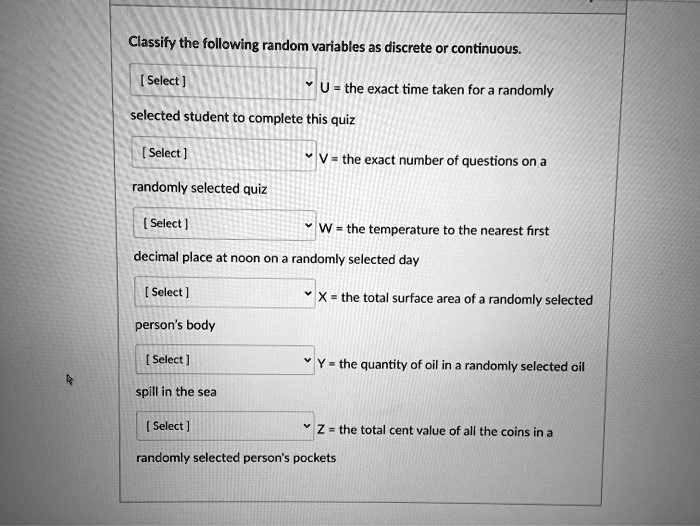Open the Select dropdown for variable Y

[x=225, y=360]
